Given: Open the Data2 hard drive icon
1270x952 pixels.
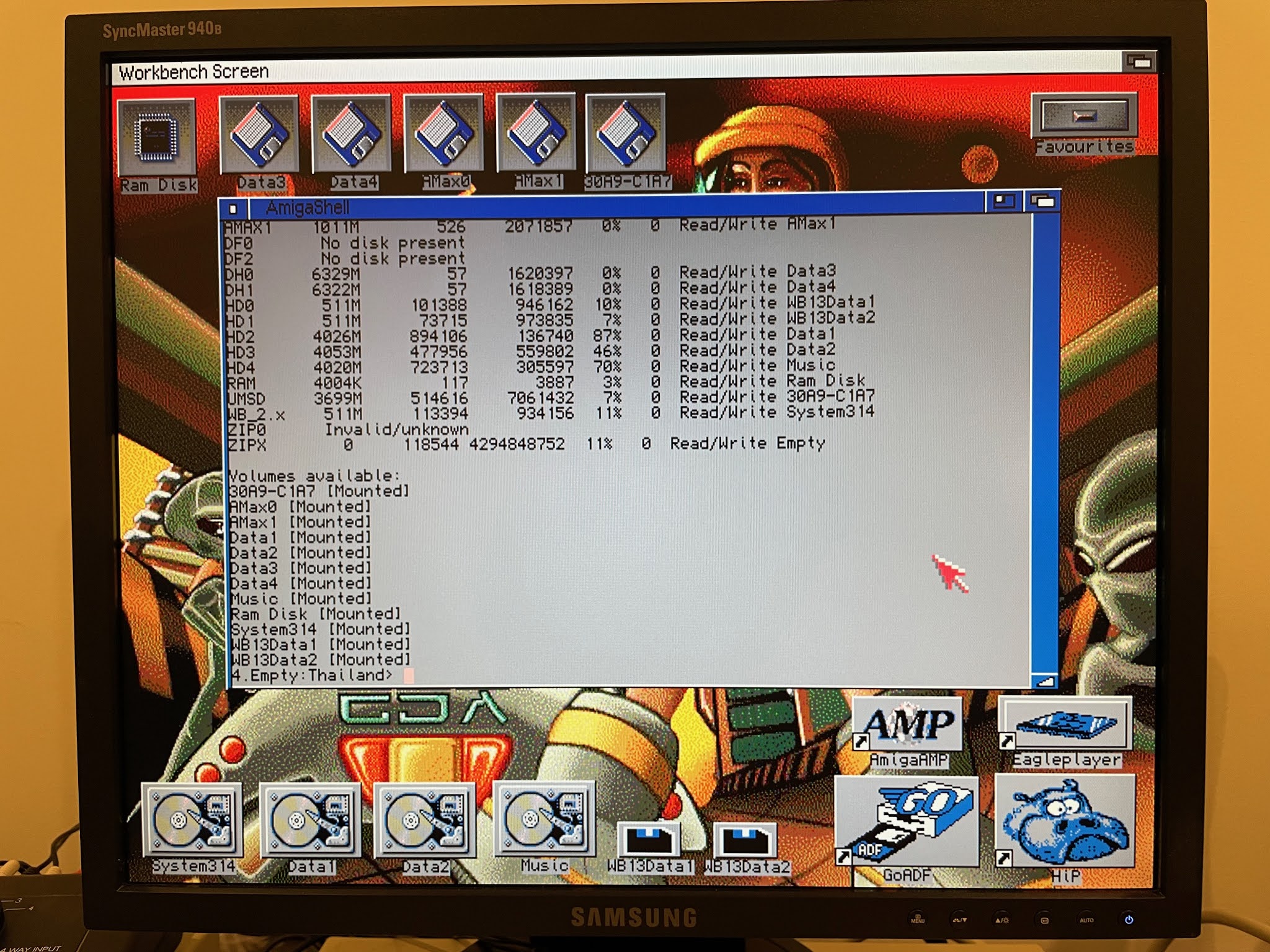Looking at the screenshot, I should 425,821.
